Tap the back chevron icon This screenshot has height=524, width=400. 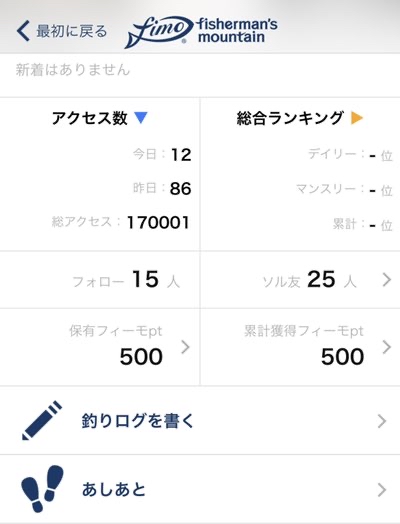click(x=23, y=31)
